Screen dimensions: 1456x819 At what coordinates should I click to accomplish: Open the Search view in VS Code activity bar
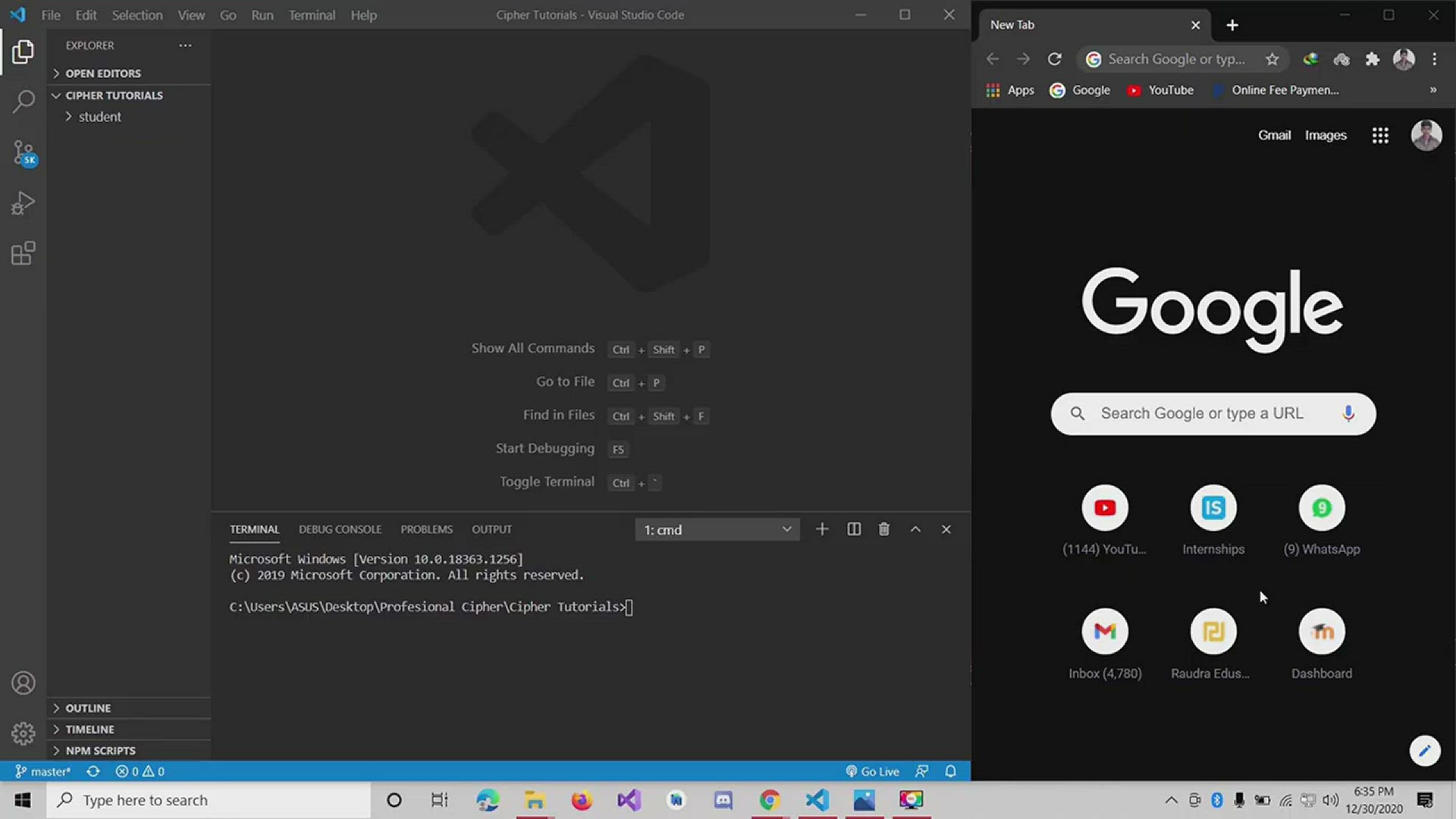pos(23,102)
